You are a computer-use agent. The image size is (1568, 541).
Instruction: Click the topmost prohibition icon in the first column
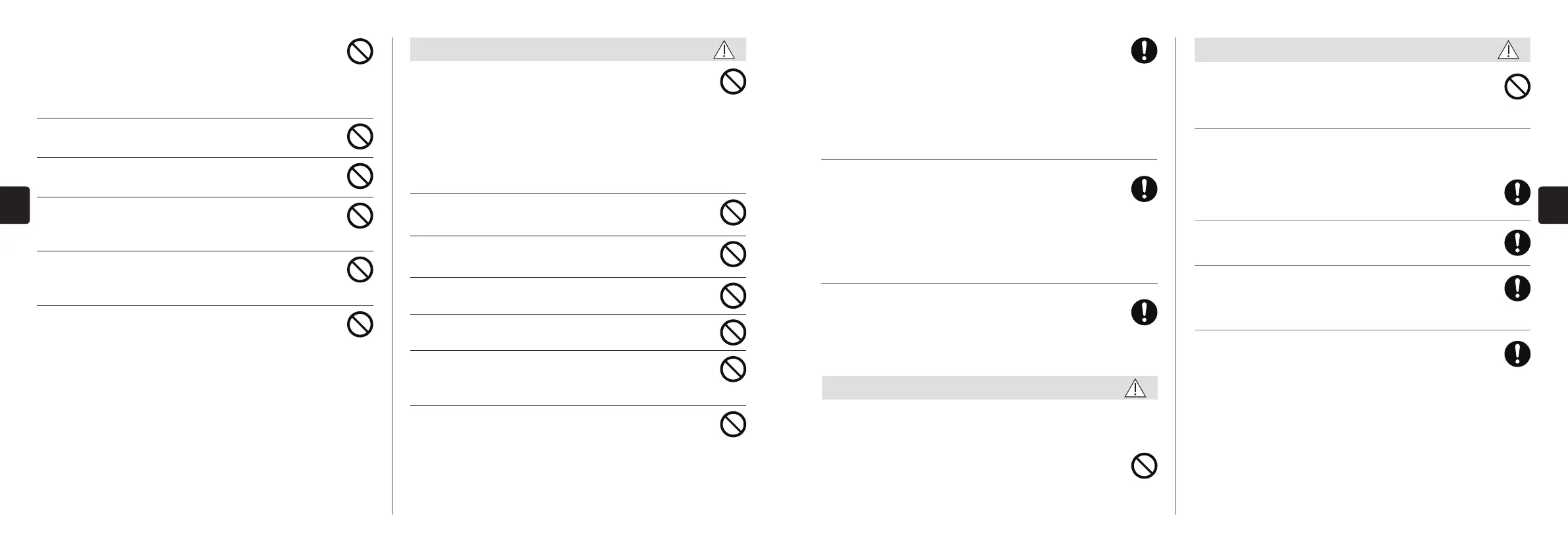click(360, 51)
